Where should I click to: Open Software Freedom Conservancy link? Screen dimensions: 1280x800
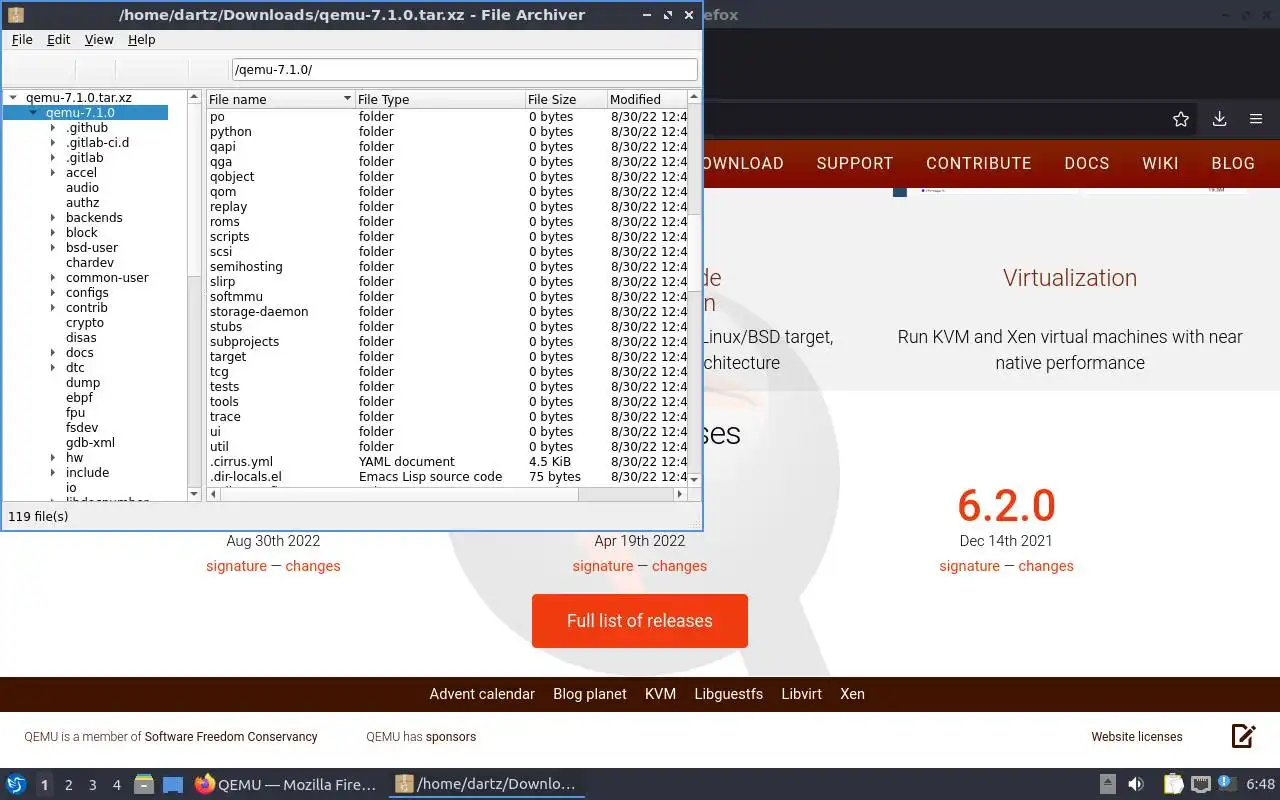tap(231, 737)
